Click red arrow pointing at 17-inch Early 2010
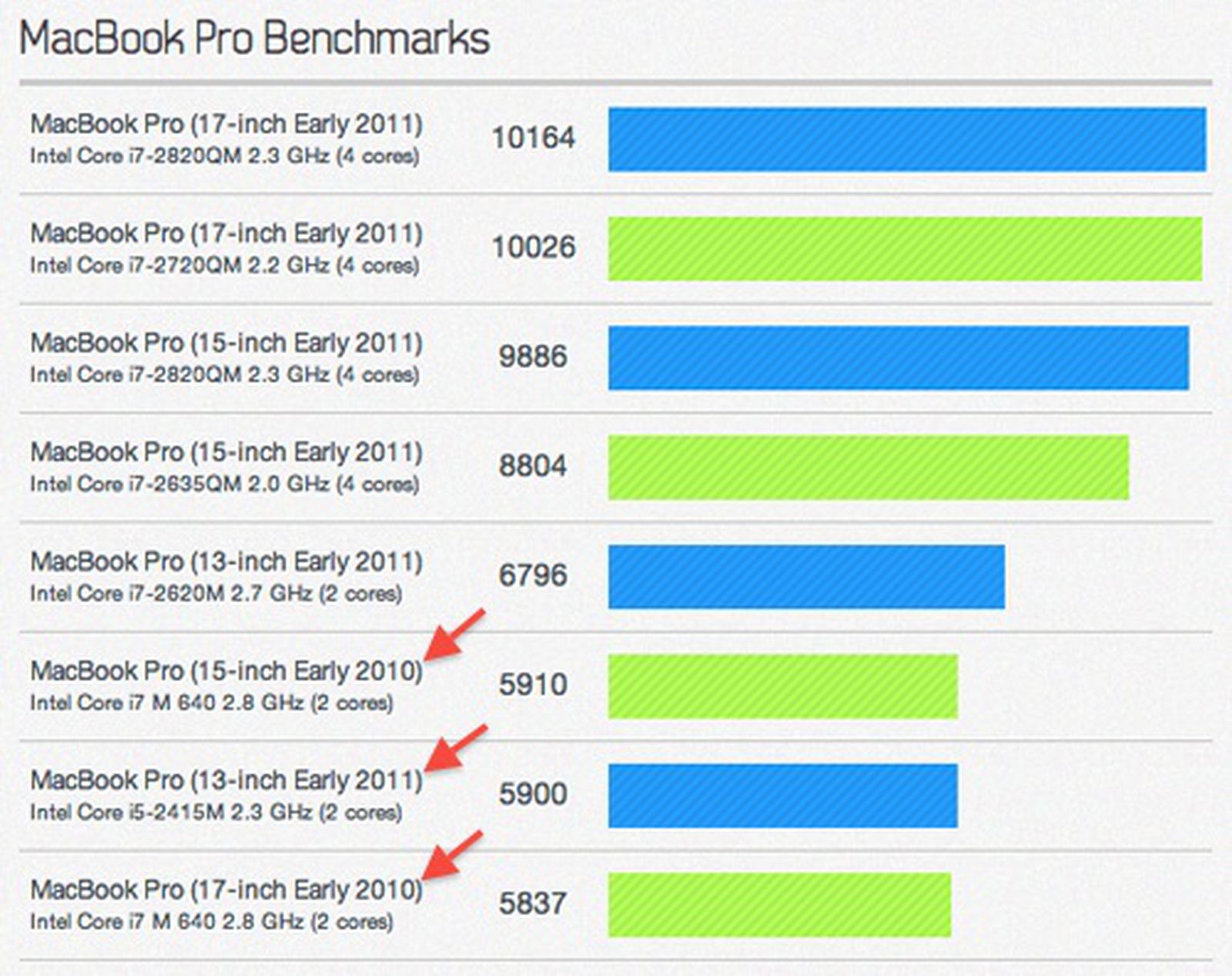The width and height of the screenshot is (1232, 976). point(453,856)
